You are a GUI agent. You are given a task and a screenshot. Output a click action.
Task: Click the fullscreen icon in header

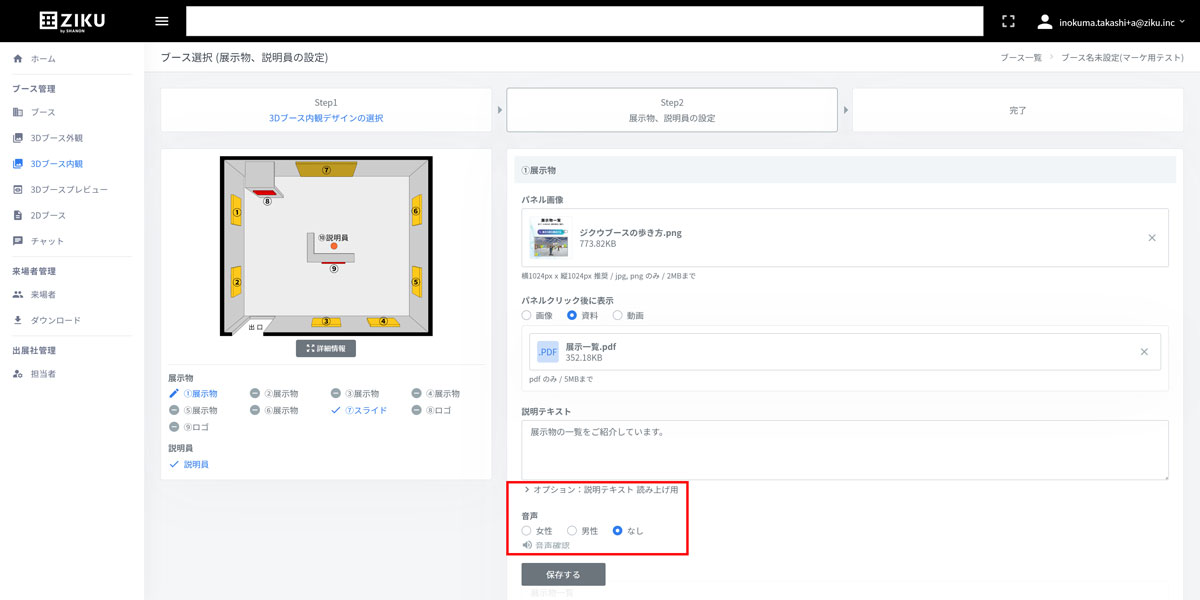[x=1008, y=21]
